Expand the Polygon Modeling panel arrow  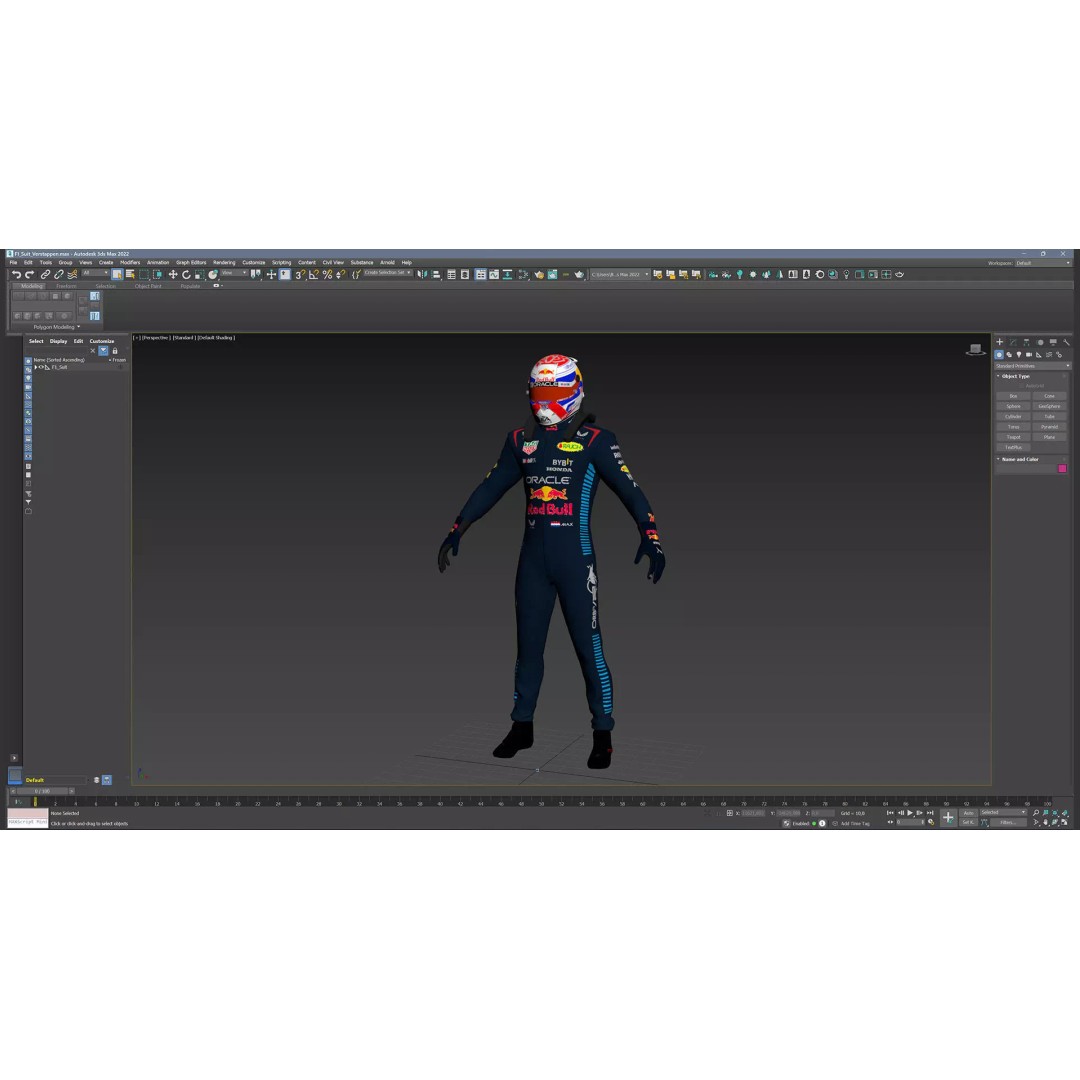pyautogui.click(x=79, y=326)
